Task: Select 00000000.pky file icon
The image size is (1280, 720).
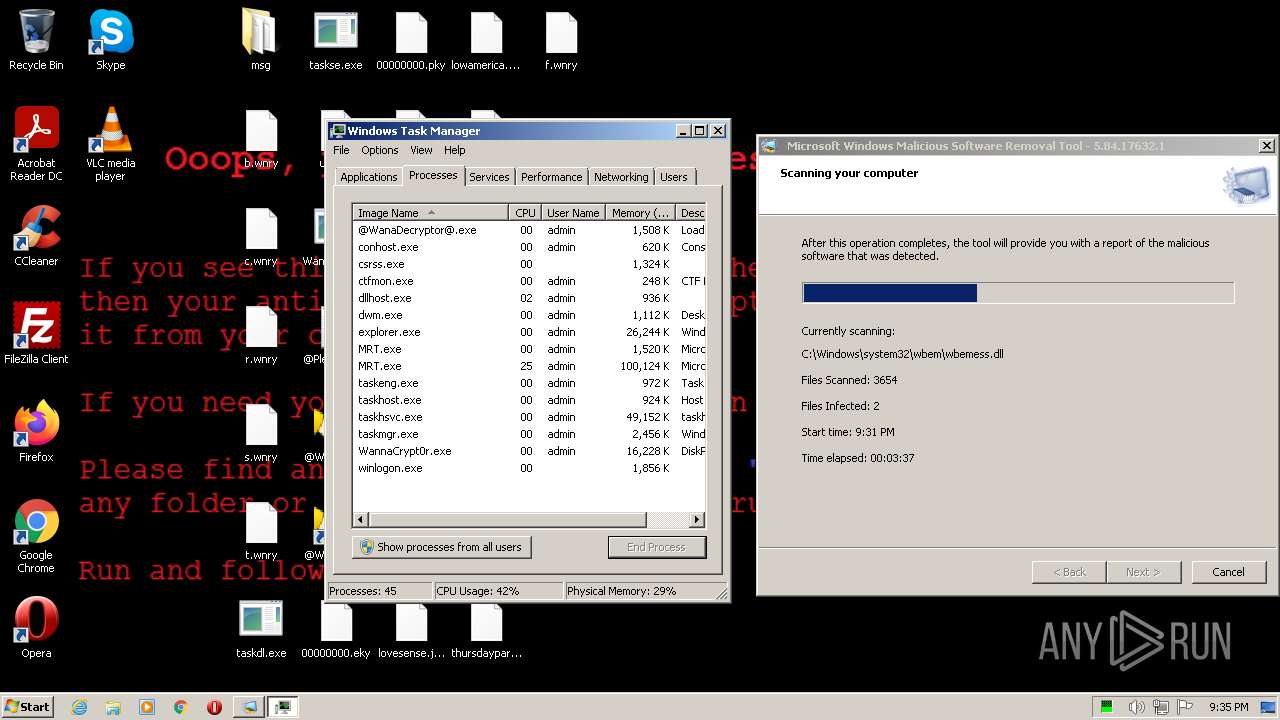Action: click(x=411, y=40)
